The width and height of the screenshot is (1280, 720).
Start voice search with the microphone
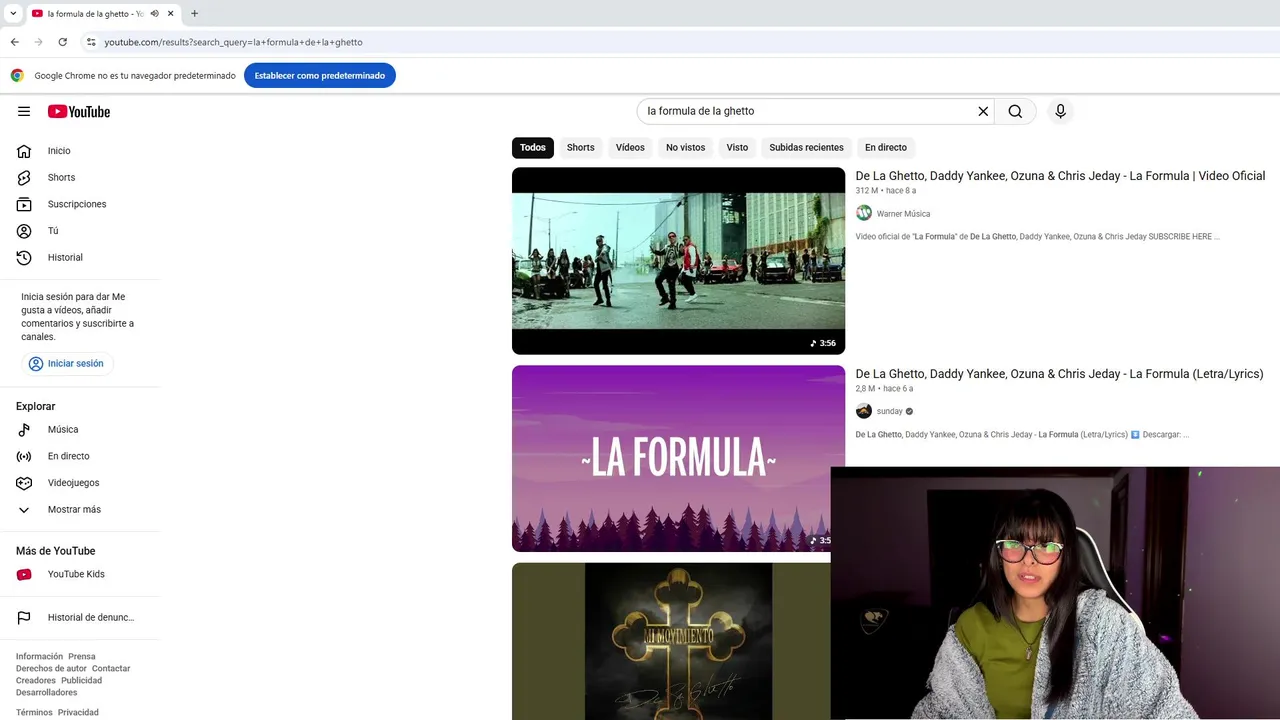[1061, 111]
